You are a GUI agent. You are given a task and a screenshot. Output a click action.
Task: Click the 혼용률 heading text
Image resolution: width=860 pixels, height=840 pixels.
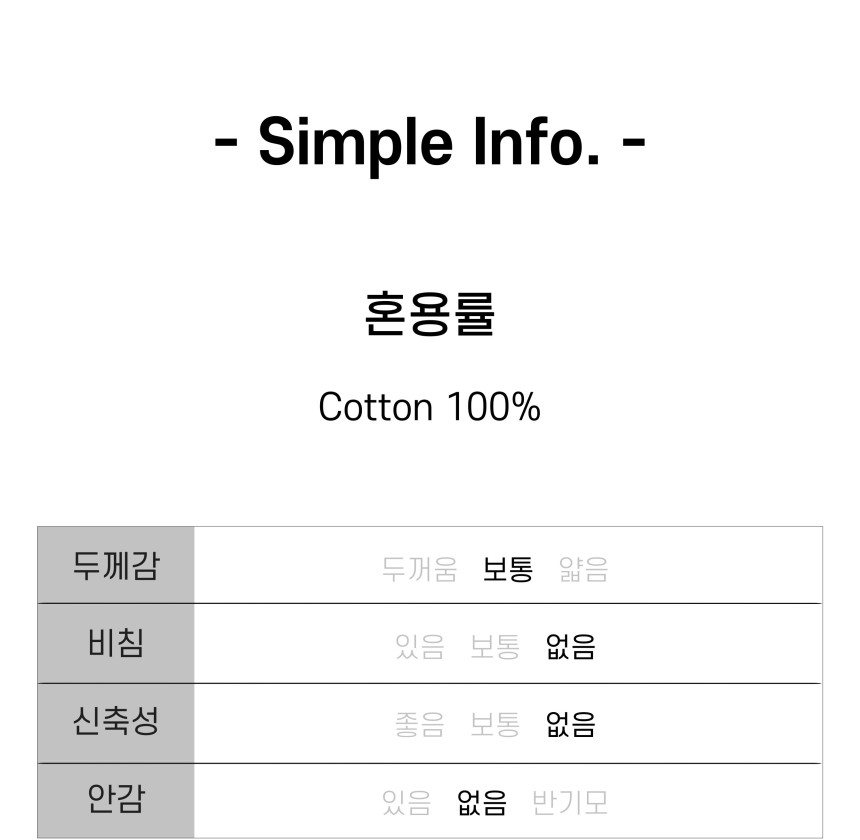(429, 314)
